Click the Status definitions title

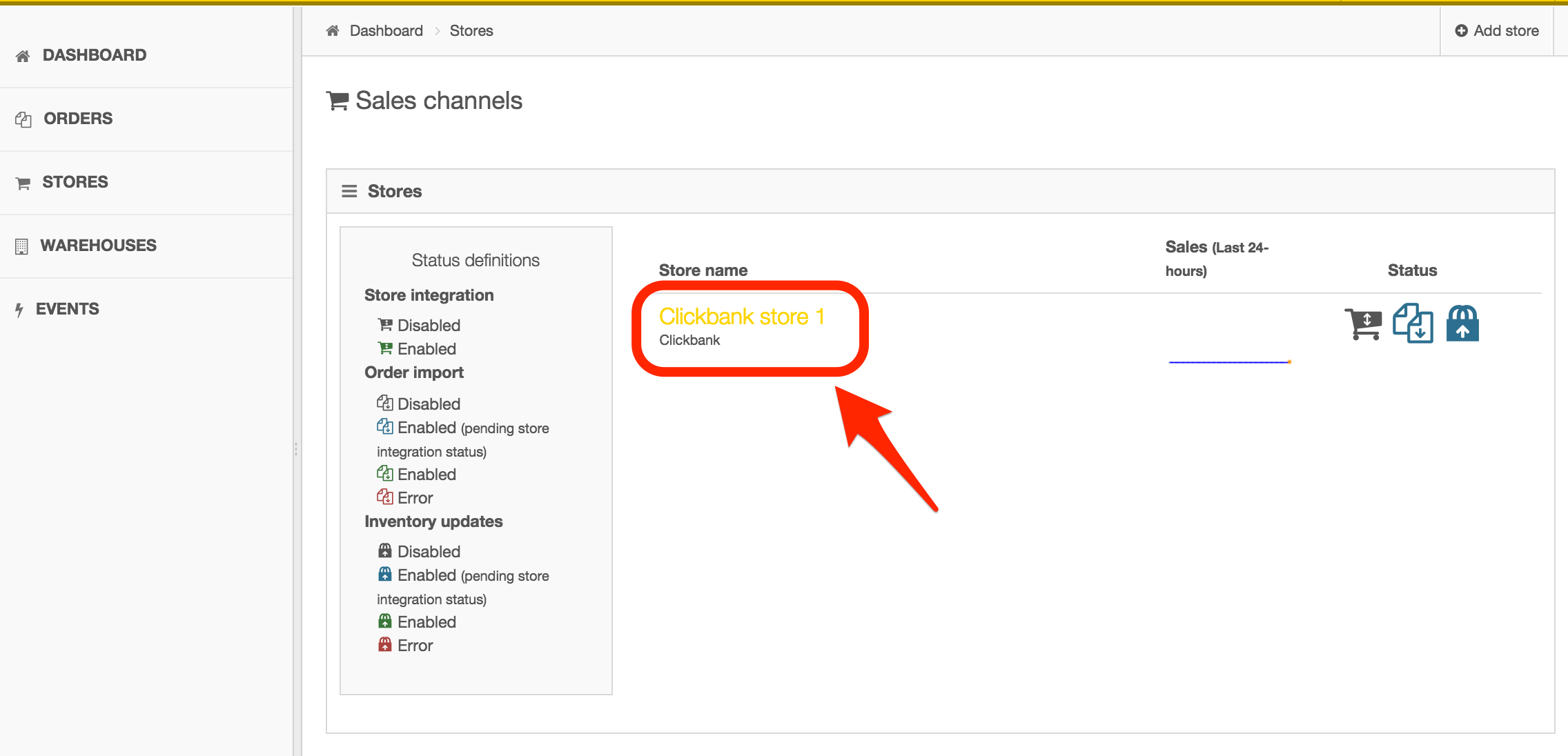pyautogui.click(x=476, y=260)
